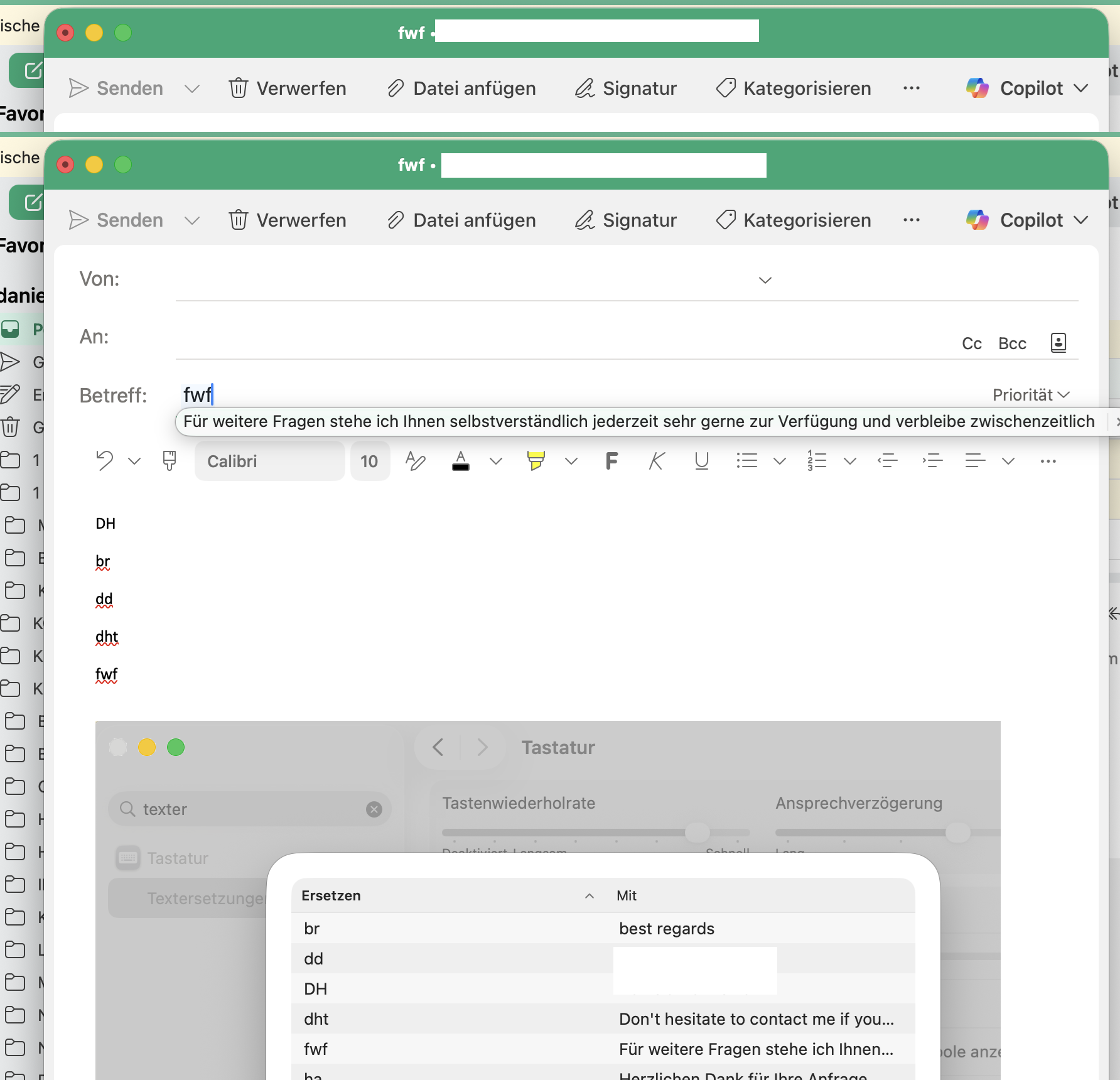Click the sent paper-plane icon in Outlook sidebar
1120x1080 pixels.
pyautogui.click(x=10, y=362)
